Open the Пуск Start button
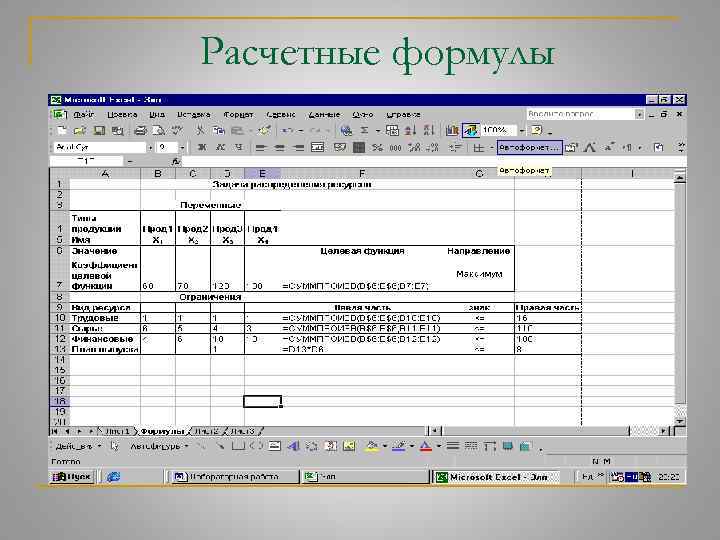Image resolution: width=720 pixels, height=540 pixels. pos(72,477)
